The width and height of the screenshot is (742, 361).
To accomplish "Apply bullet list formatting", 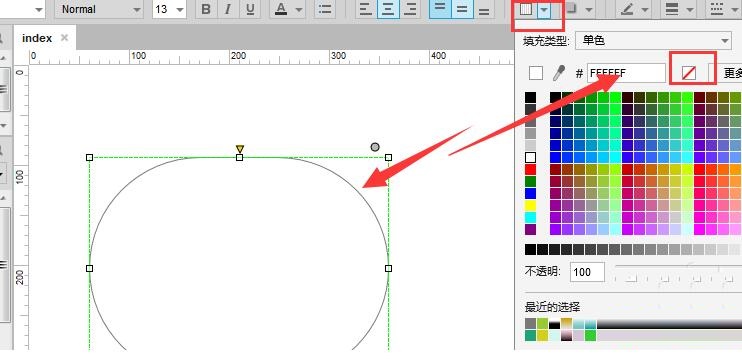I will 325,9.
